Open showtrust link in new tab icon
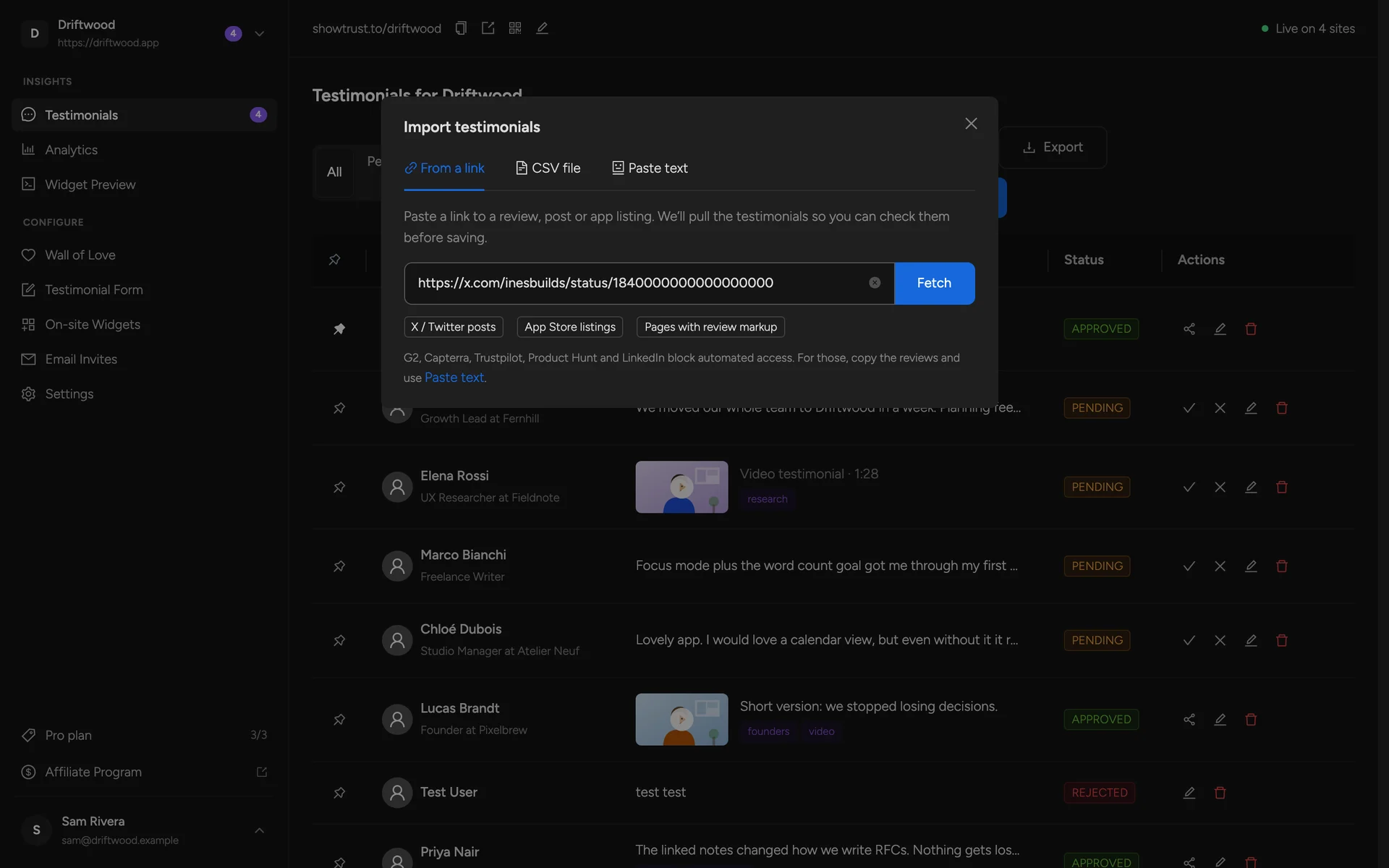This screenshot has width=1389, height=868. pos(488,28)
